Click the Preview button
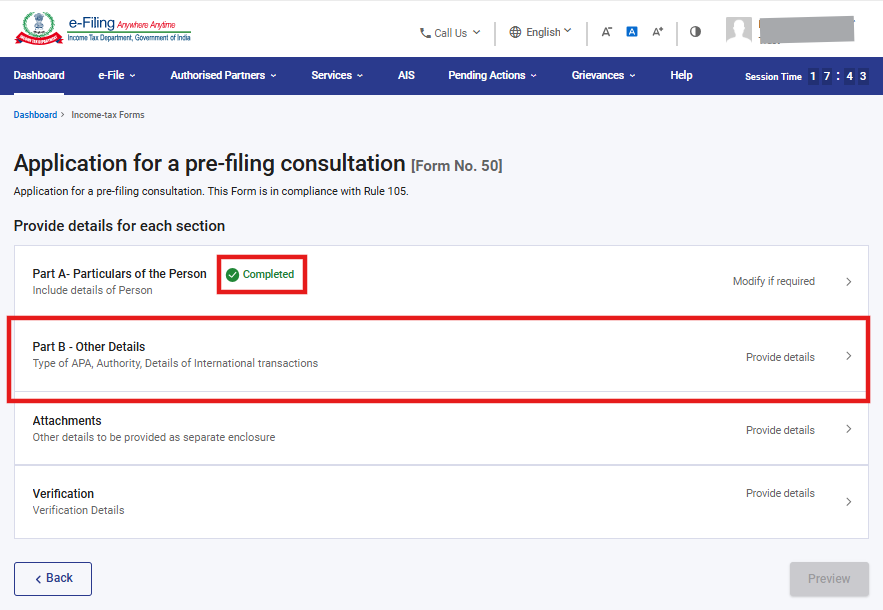 (829, 578)
